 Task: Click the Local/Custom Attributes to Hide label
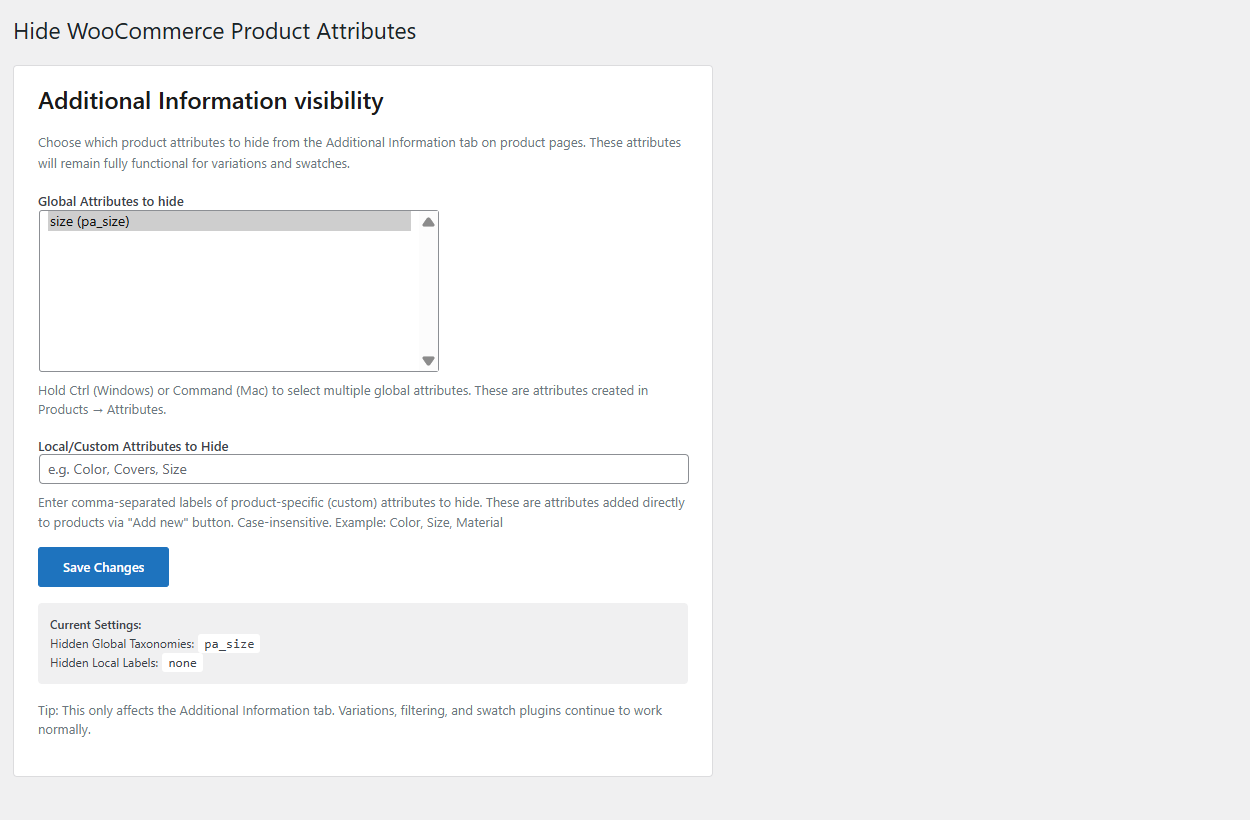[133, 446]
